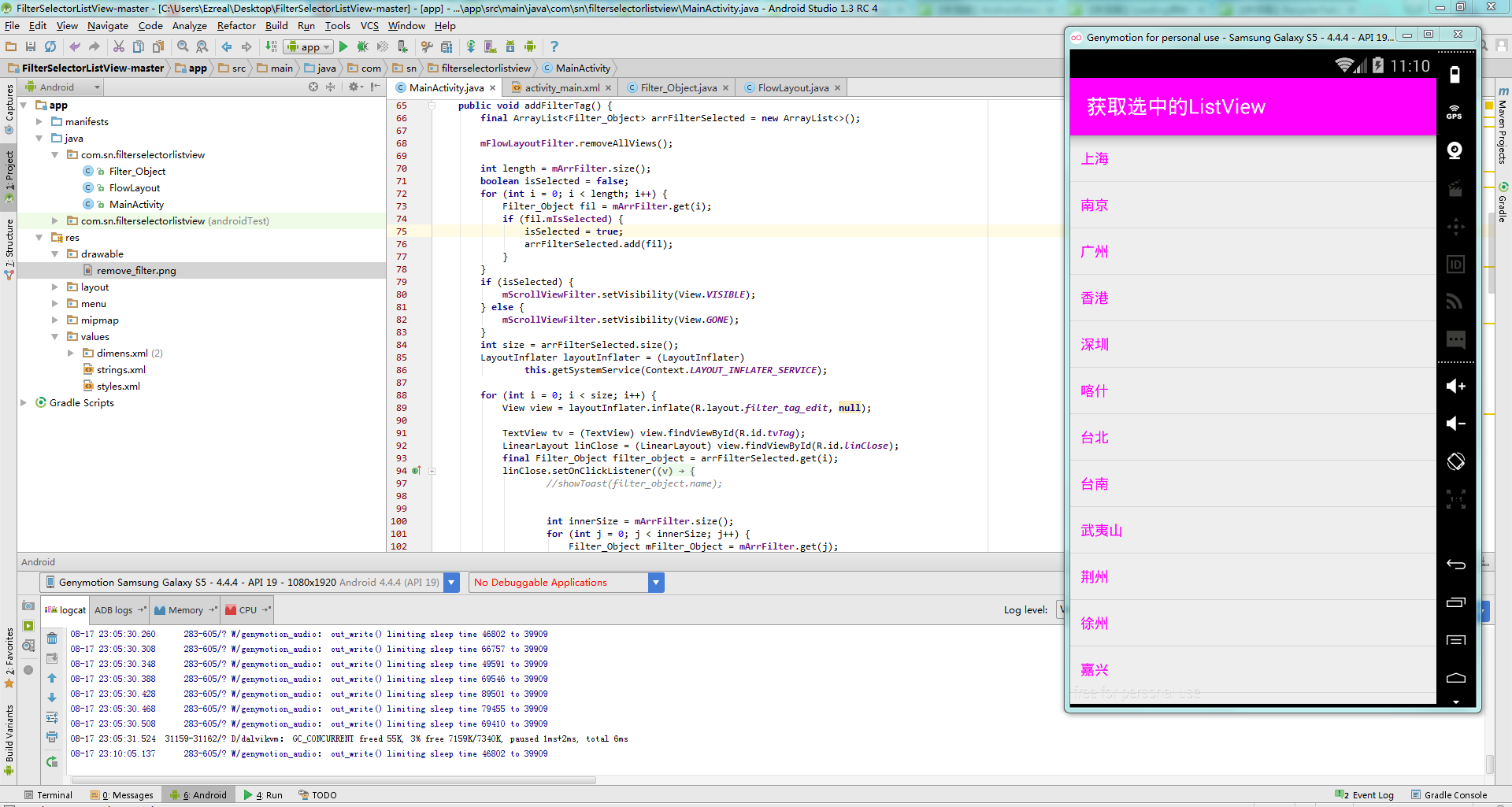Open the Event Log panel

pos(1365,795)
